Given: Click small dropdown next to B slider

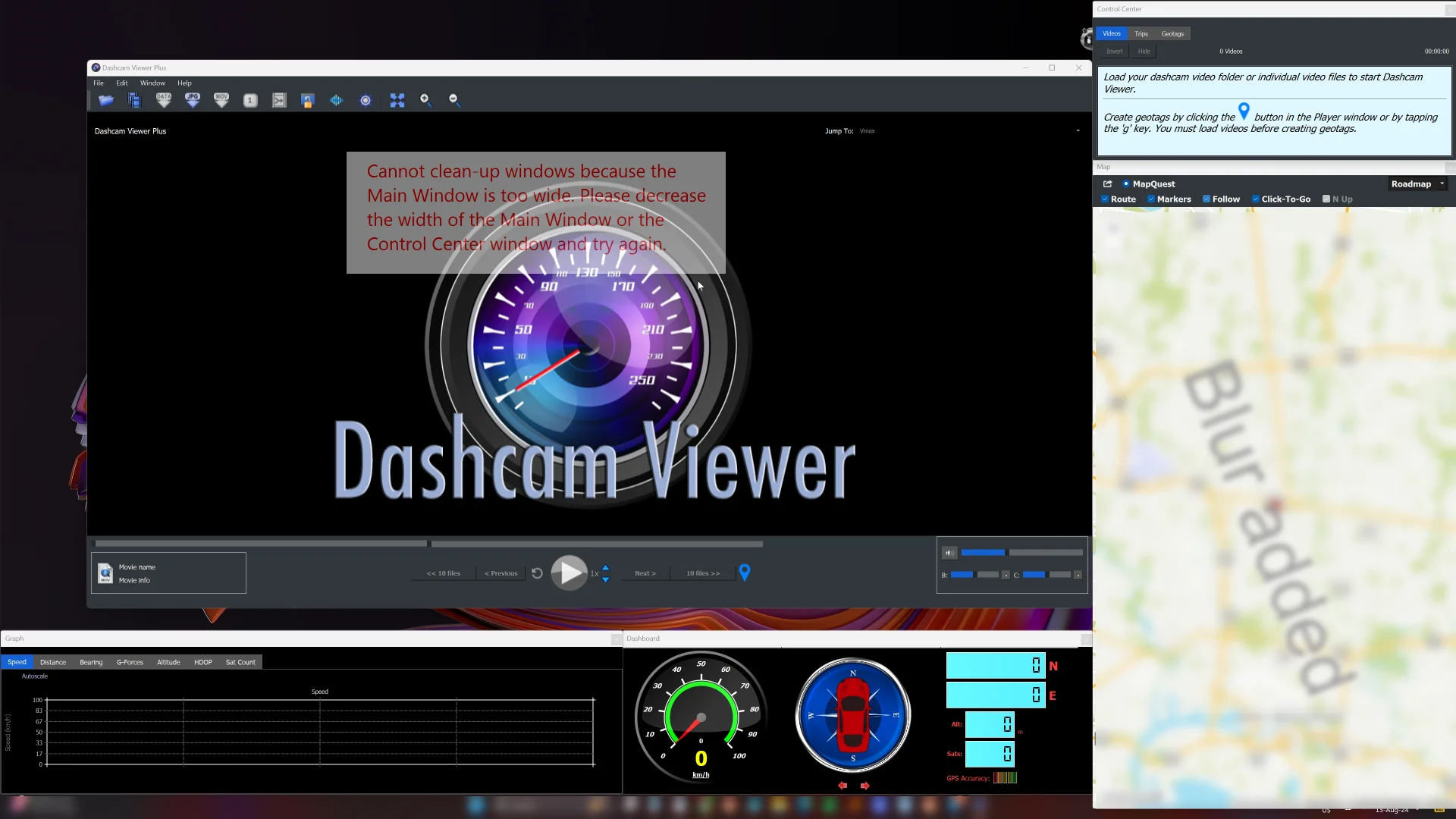Looking at the screenshot, I should coord(1006,575).
